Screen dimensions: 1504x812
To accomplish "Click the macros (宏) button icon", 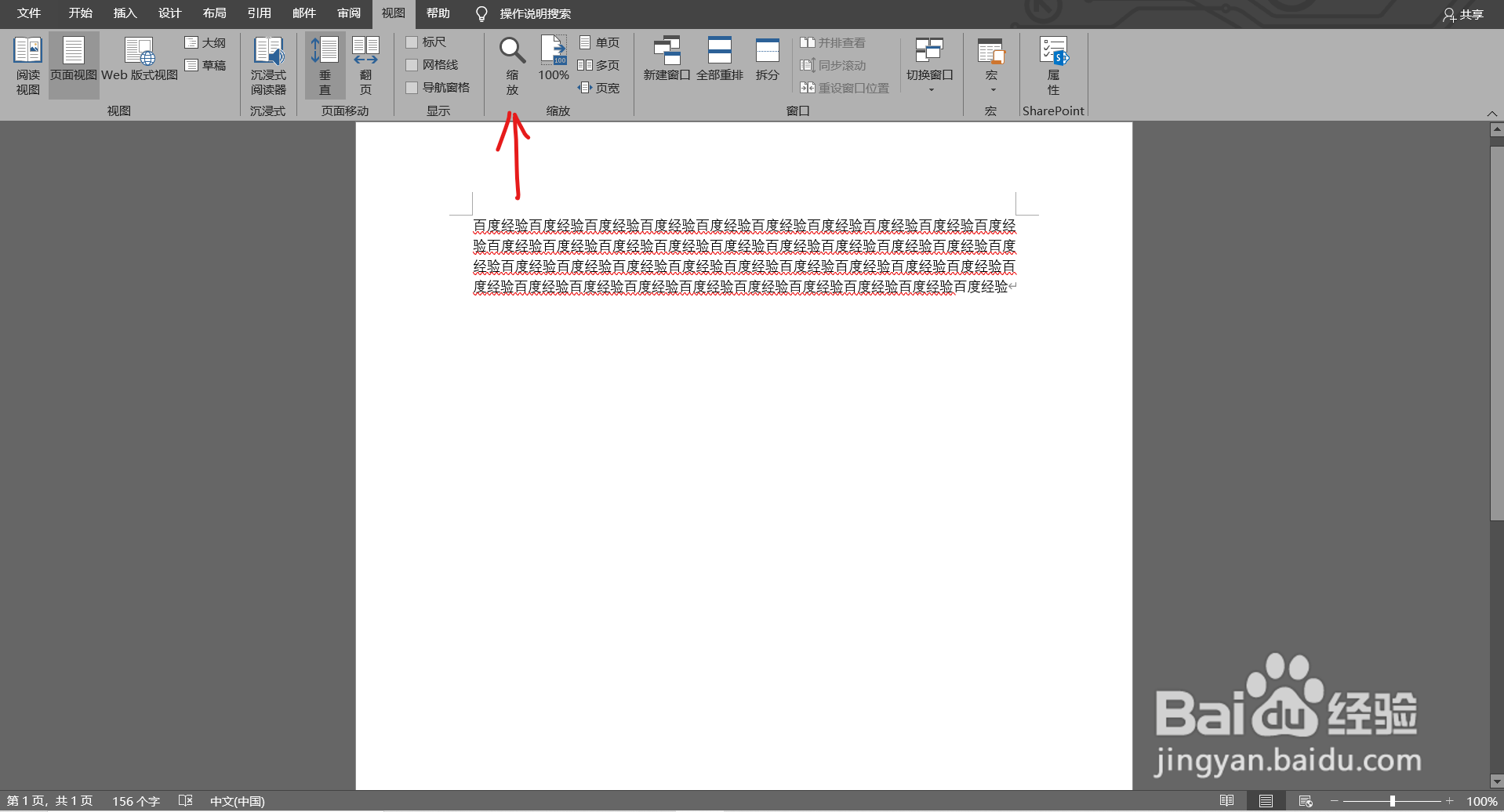I will coord(991,51).
